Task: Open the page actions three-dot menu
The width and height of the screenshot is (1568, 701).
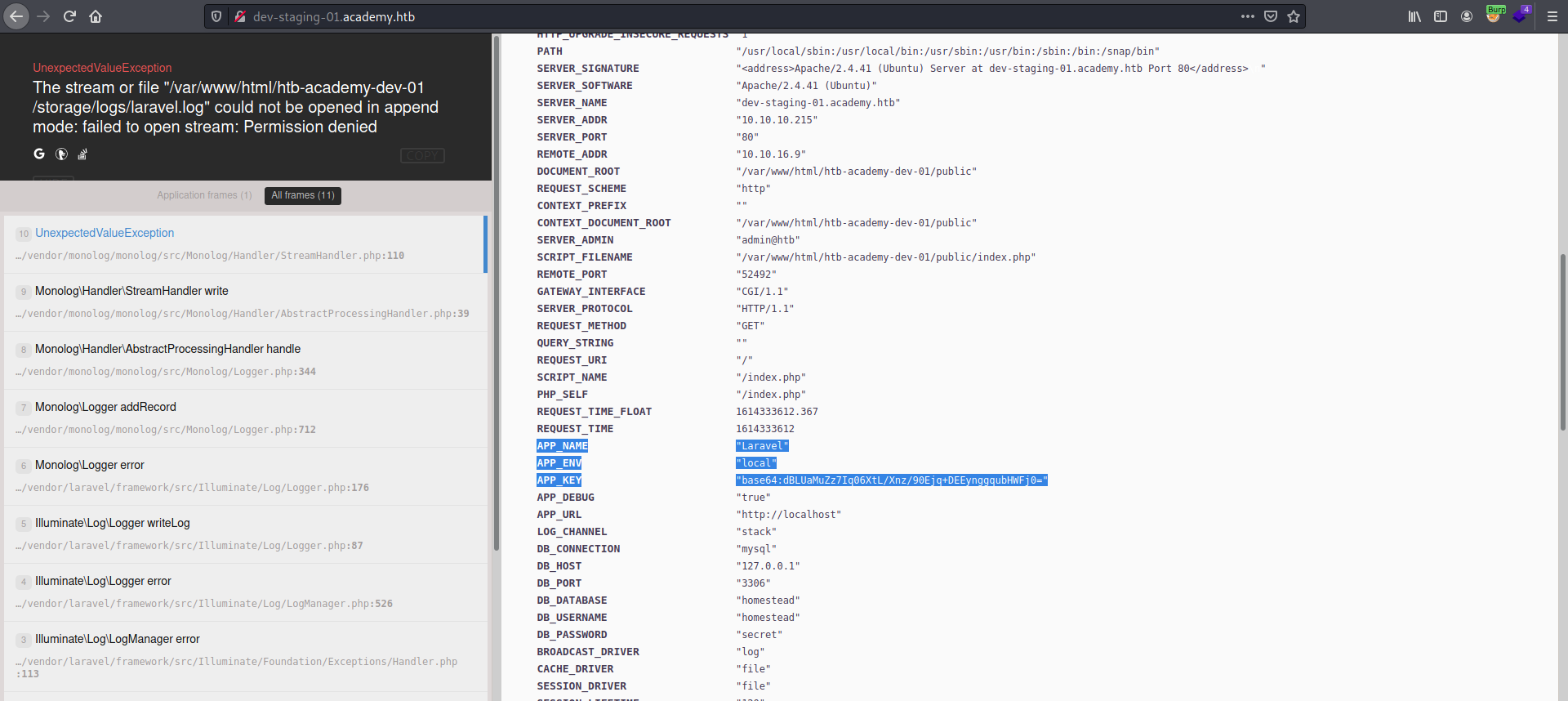Action: pyautogui.click(x=1247, y=16)
